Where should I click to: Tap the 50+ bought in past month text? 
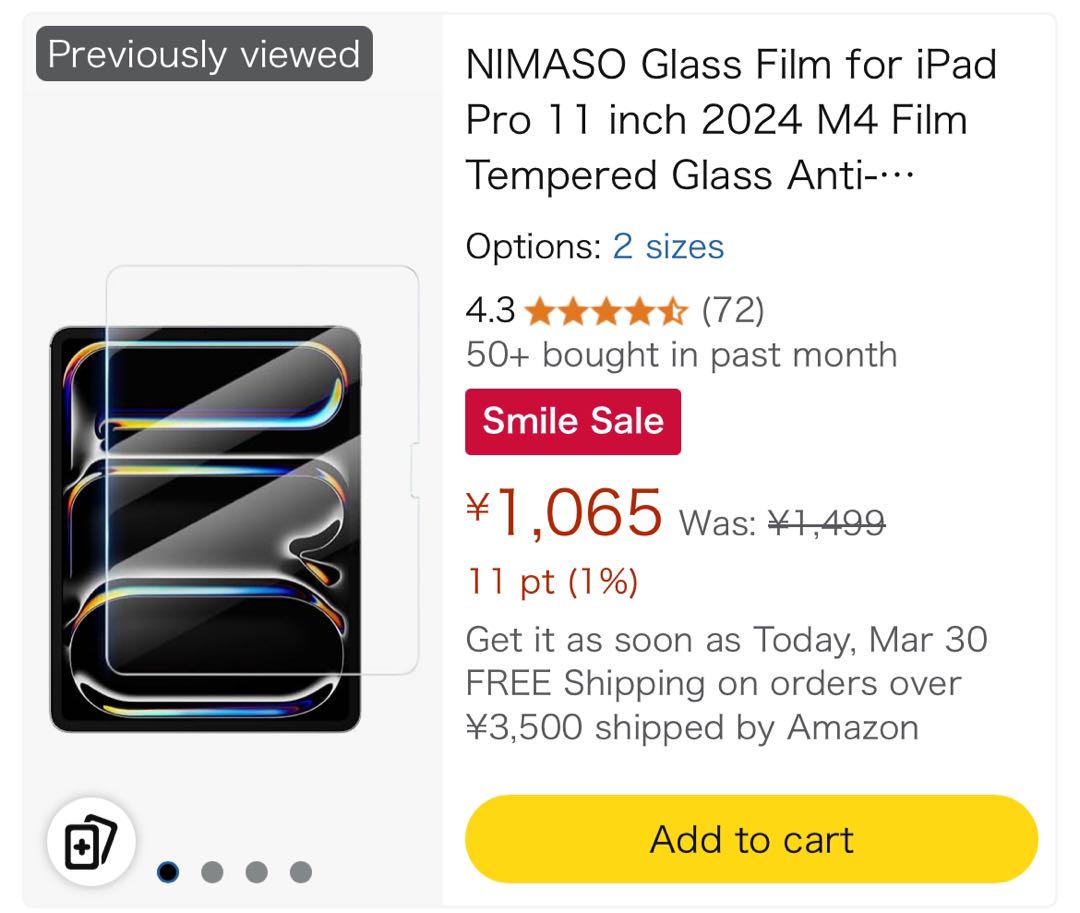pos(682,356)
